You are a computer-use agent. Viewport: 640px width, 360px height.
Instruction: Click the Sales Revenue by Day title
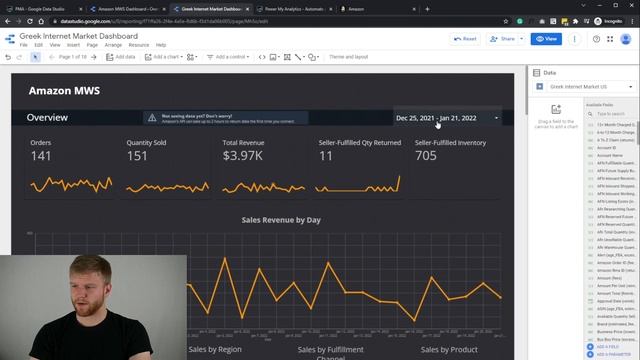coord(281,220)
